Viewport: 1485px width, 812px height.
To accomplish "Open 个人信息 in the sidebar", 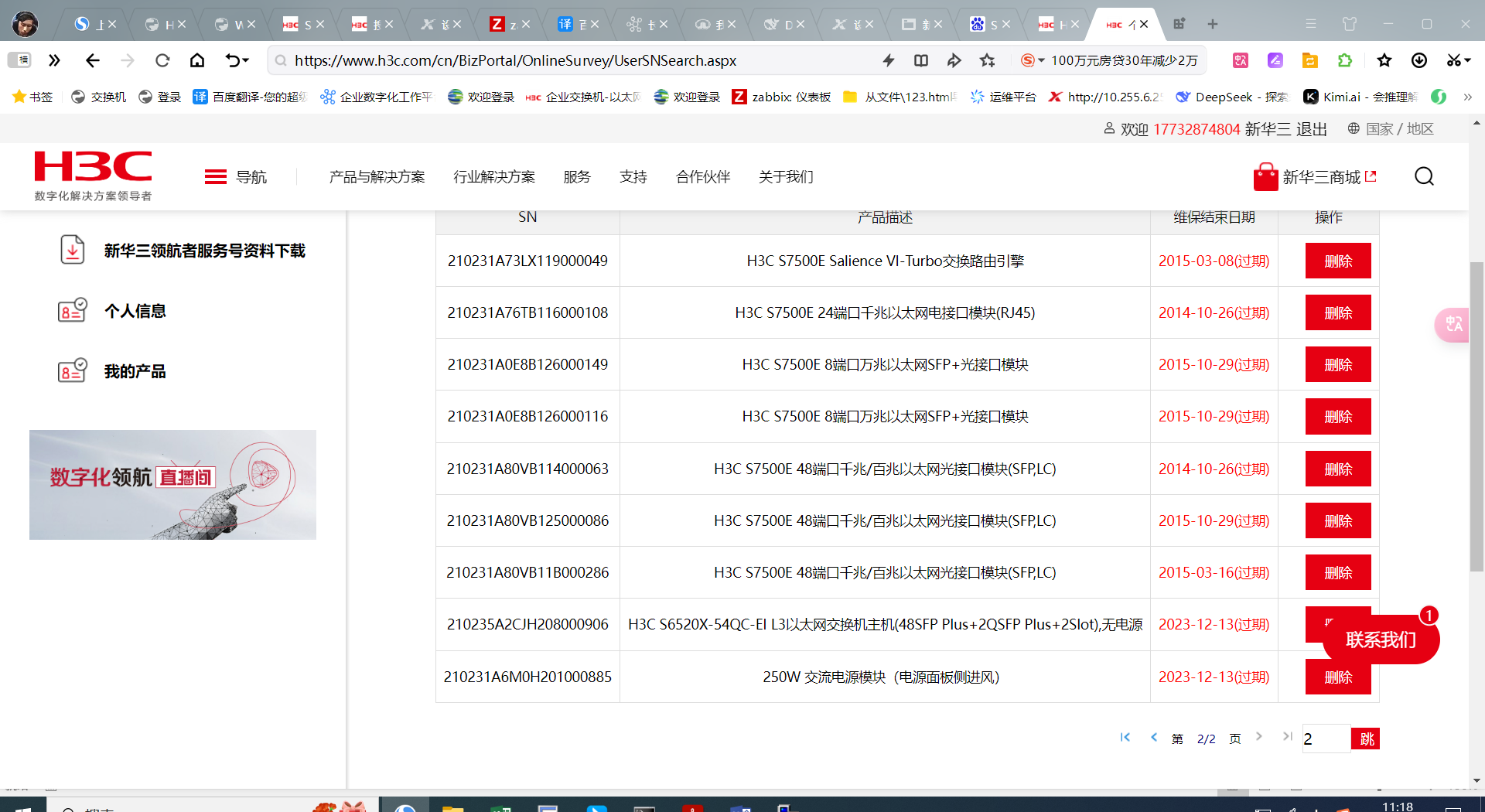I will [x=135, y=311].
